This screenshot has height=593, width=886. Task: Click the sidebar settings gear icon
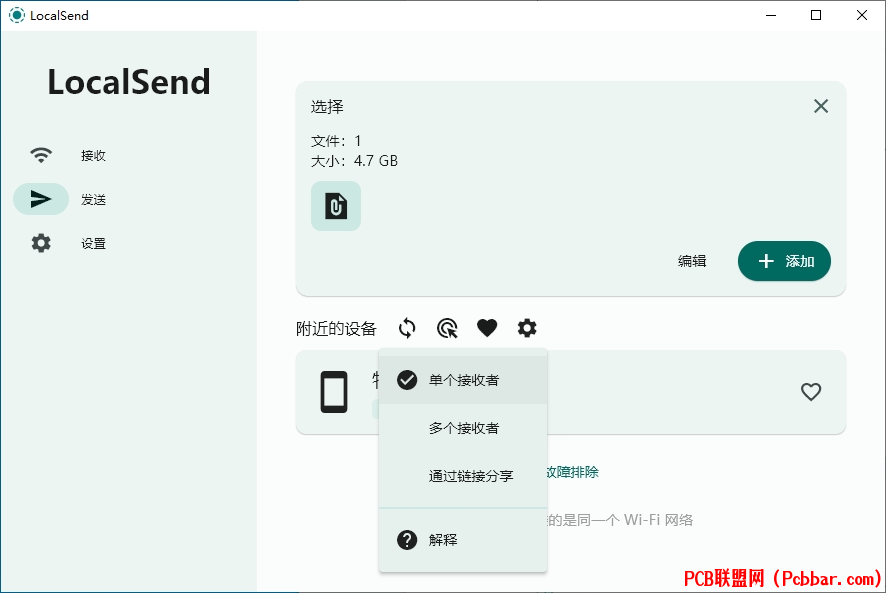pyautogui.click(x=41, y=243)
